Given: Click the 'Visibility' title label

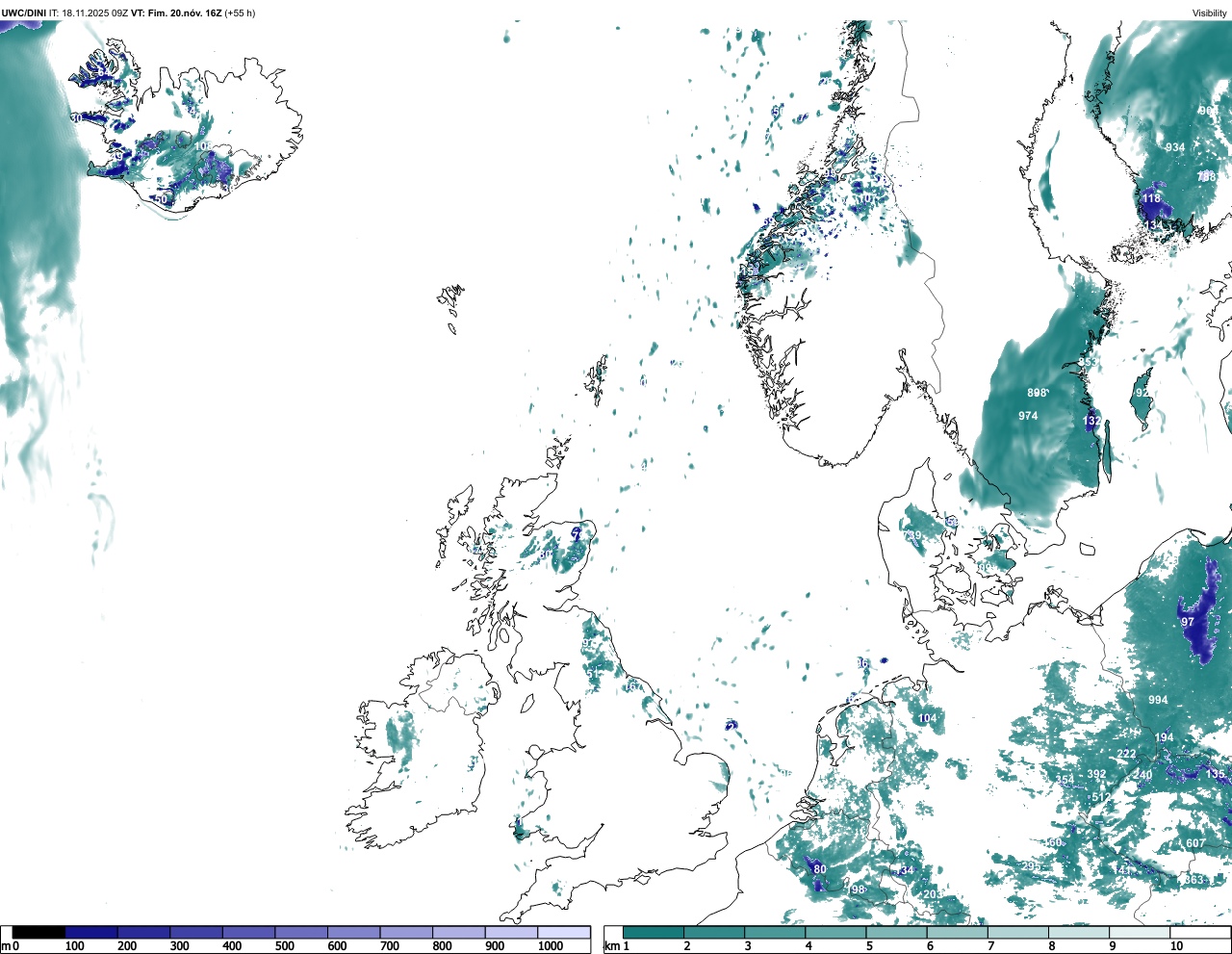Looking at the screenshot, I should point(1209,13).
